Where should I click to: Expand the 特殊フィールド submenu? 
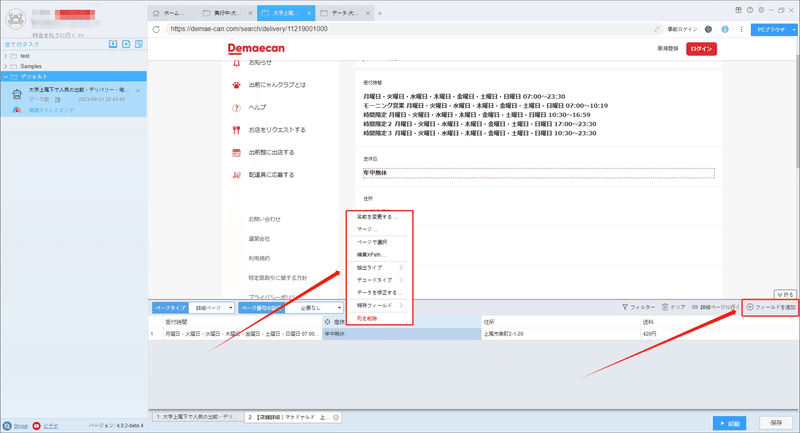click(x=379, y=305)
